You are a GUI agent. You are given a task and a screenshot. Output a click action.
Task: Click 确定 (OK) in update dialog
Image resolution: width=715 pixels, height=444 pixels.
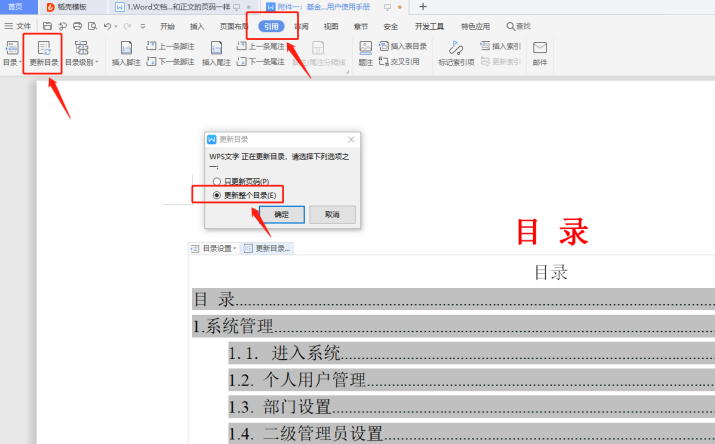pos(281,215)
